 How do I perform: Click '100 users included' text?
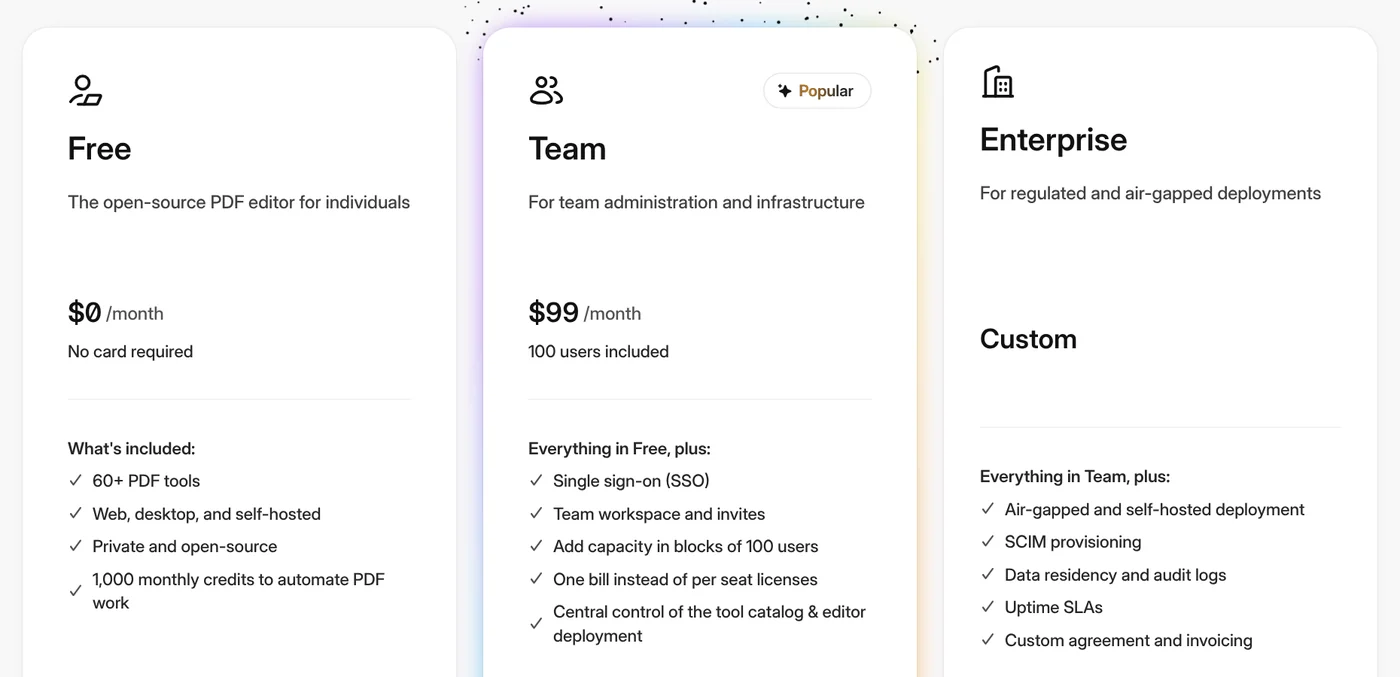tap(598, 352)
